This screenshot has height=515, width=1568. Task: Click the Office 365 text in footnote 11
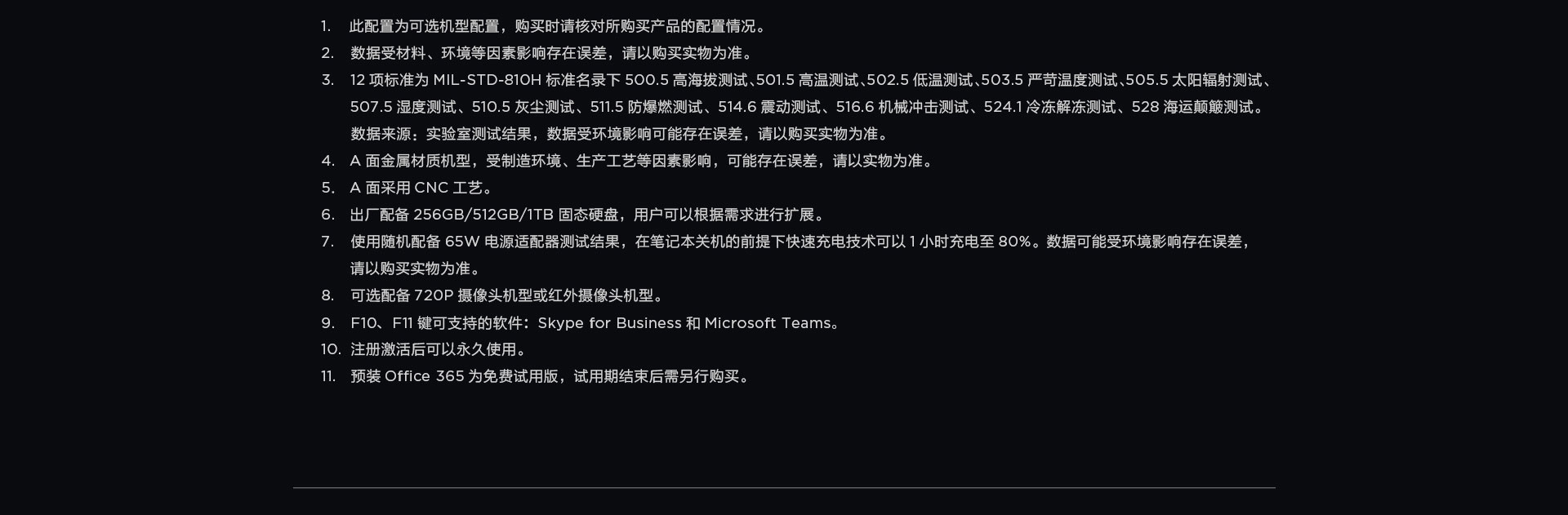coord(424,376)
